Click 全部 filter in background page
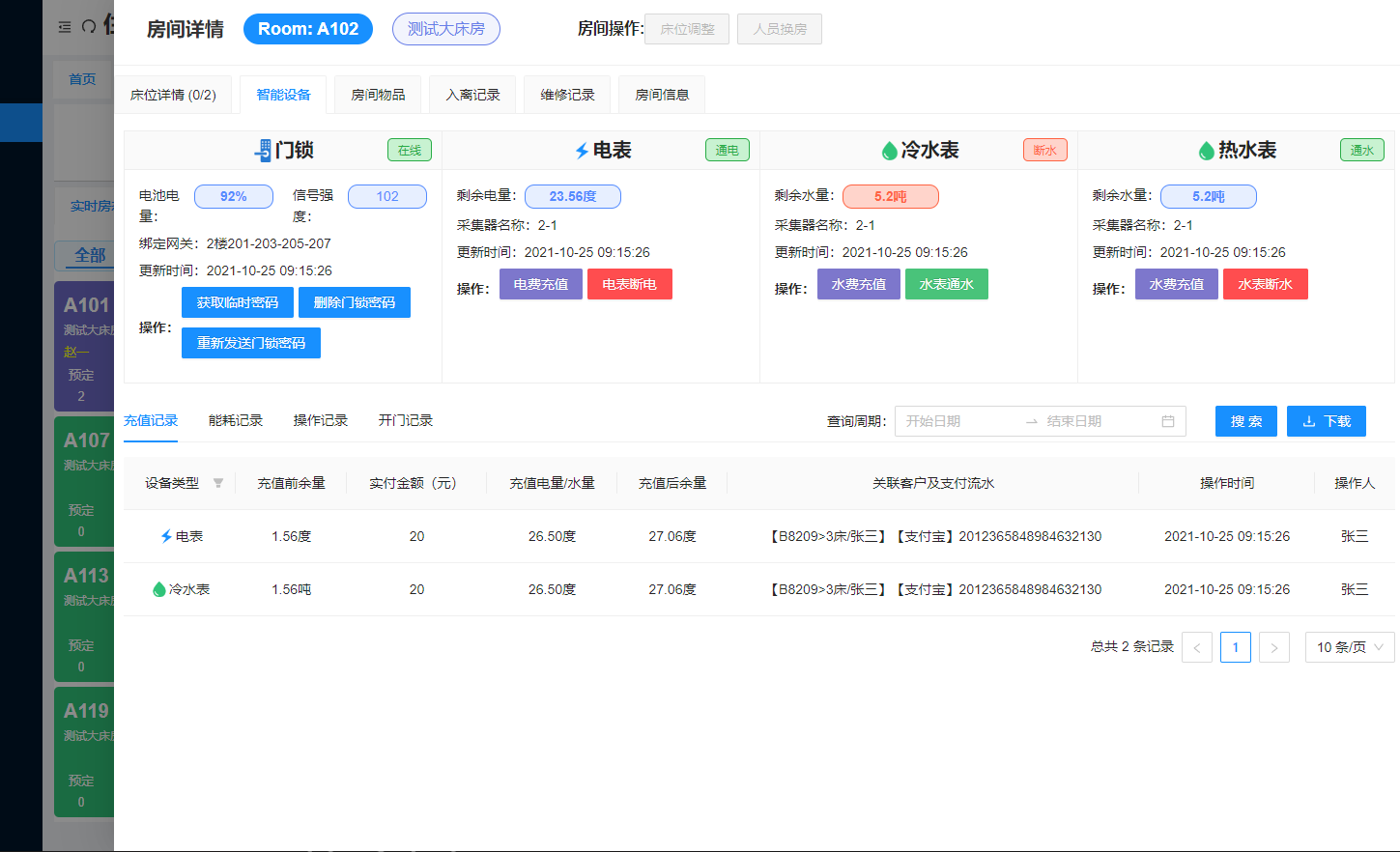 click(x=89, y=255)
